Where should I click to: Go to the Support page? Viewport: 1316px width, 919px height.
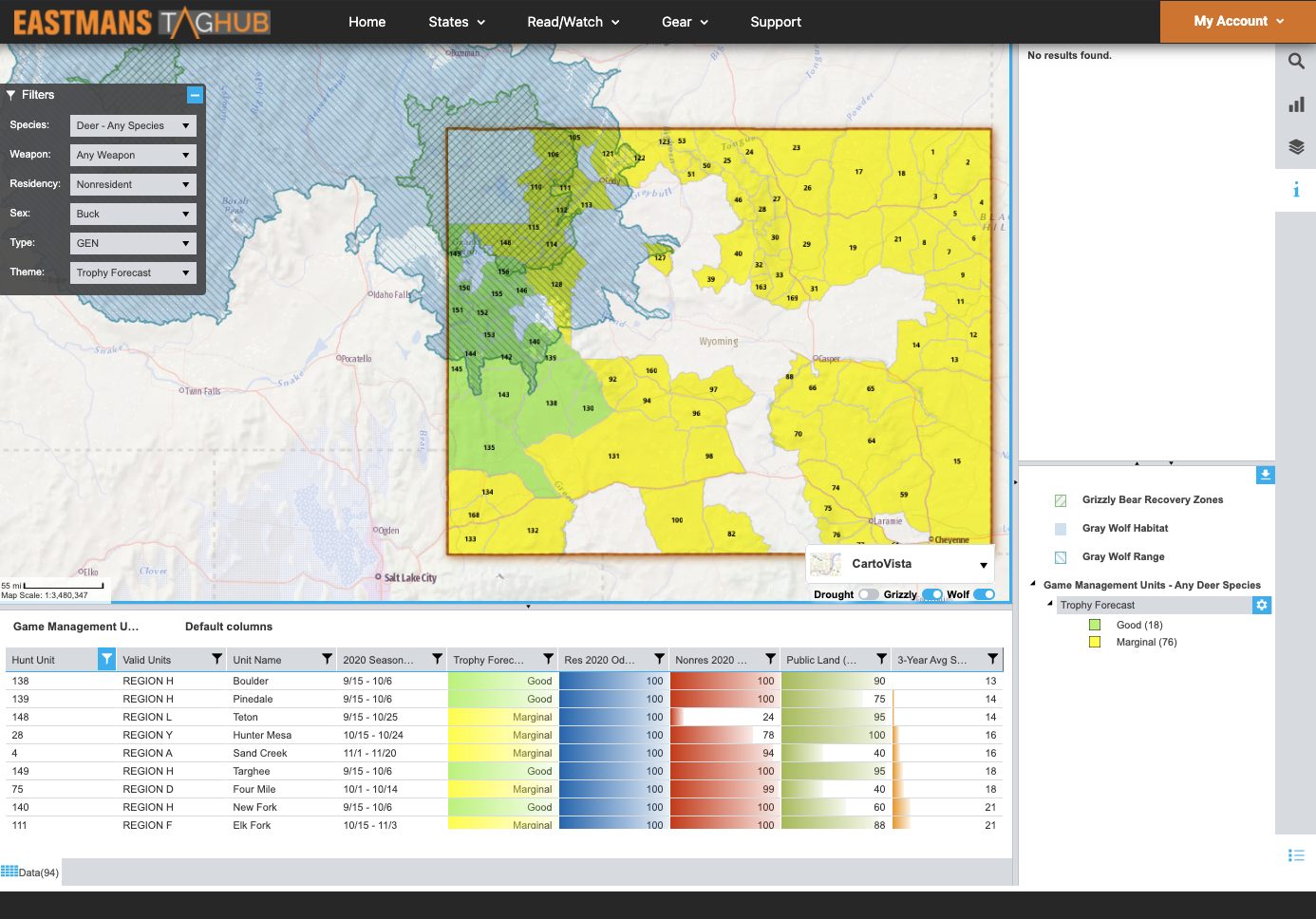coord(776,22)
